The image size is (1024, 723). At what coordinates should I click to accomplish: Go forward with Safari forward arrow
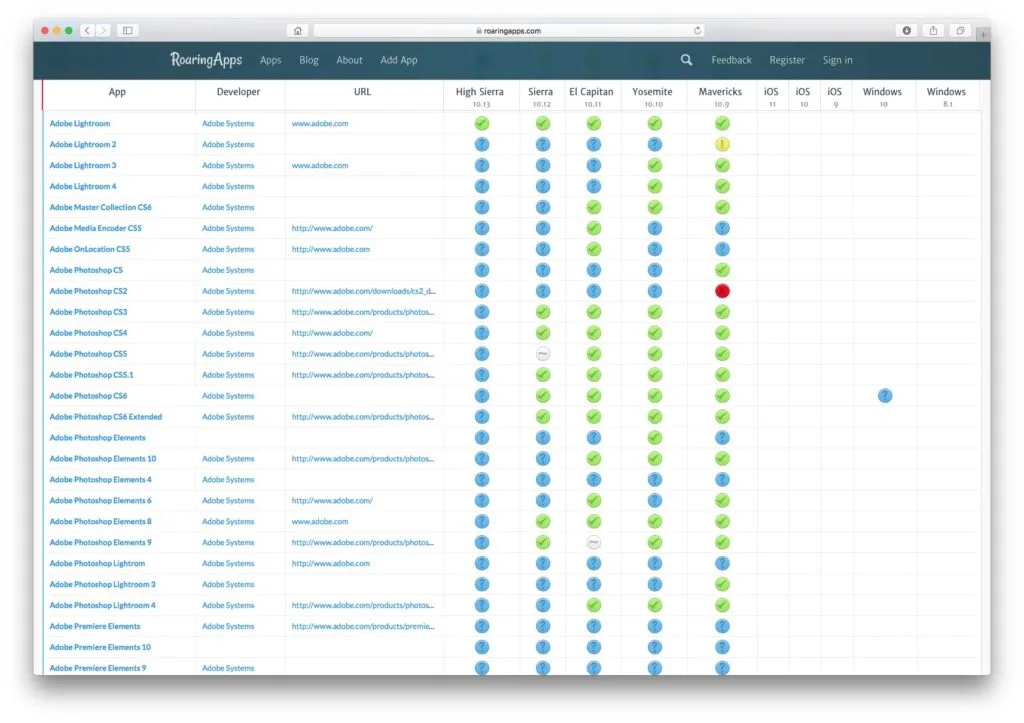[103, 30]
